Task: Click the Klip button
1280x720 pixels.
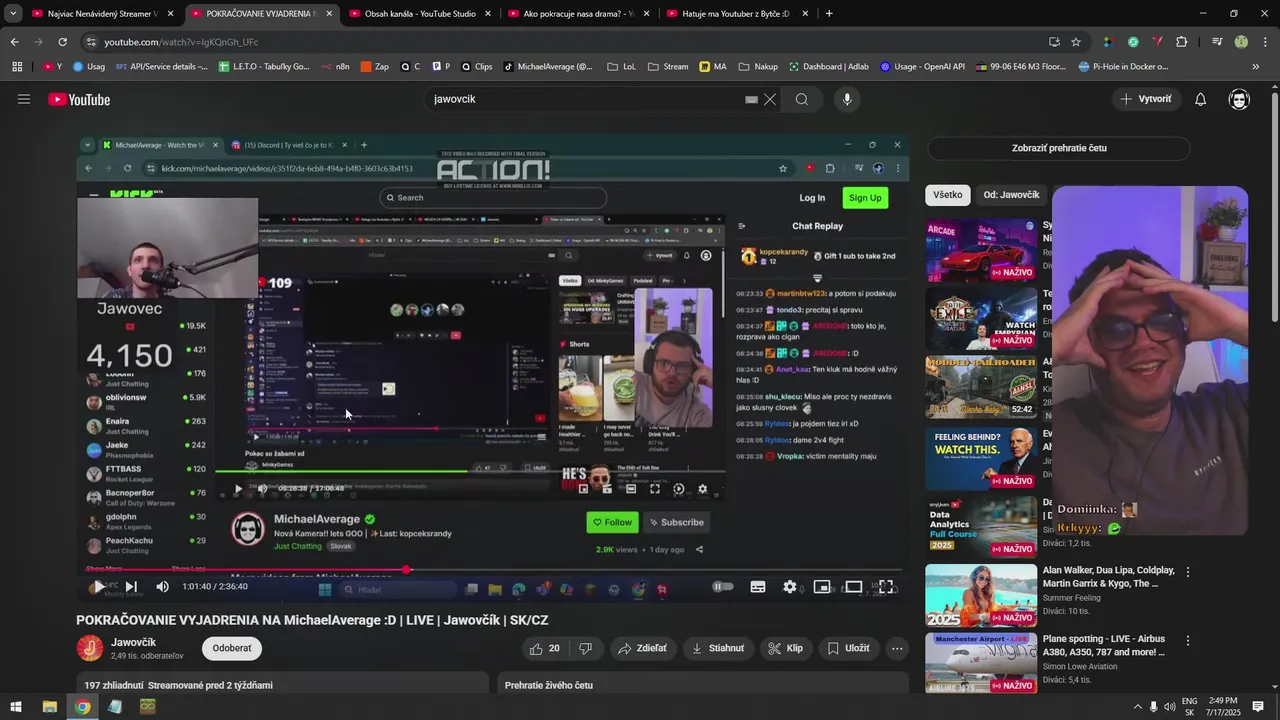Action: (785, 648)
